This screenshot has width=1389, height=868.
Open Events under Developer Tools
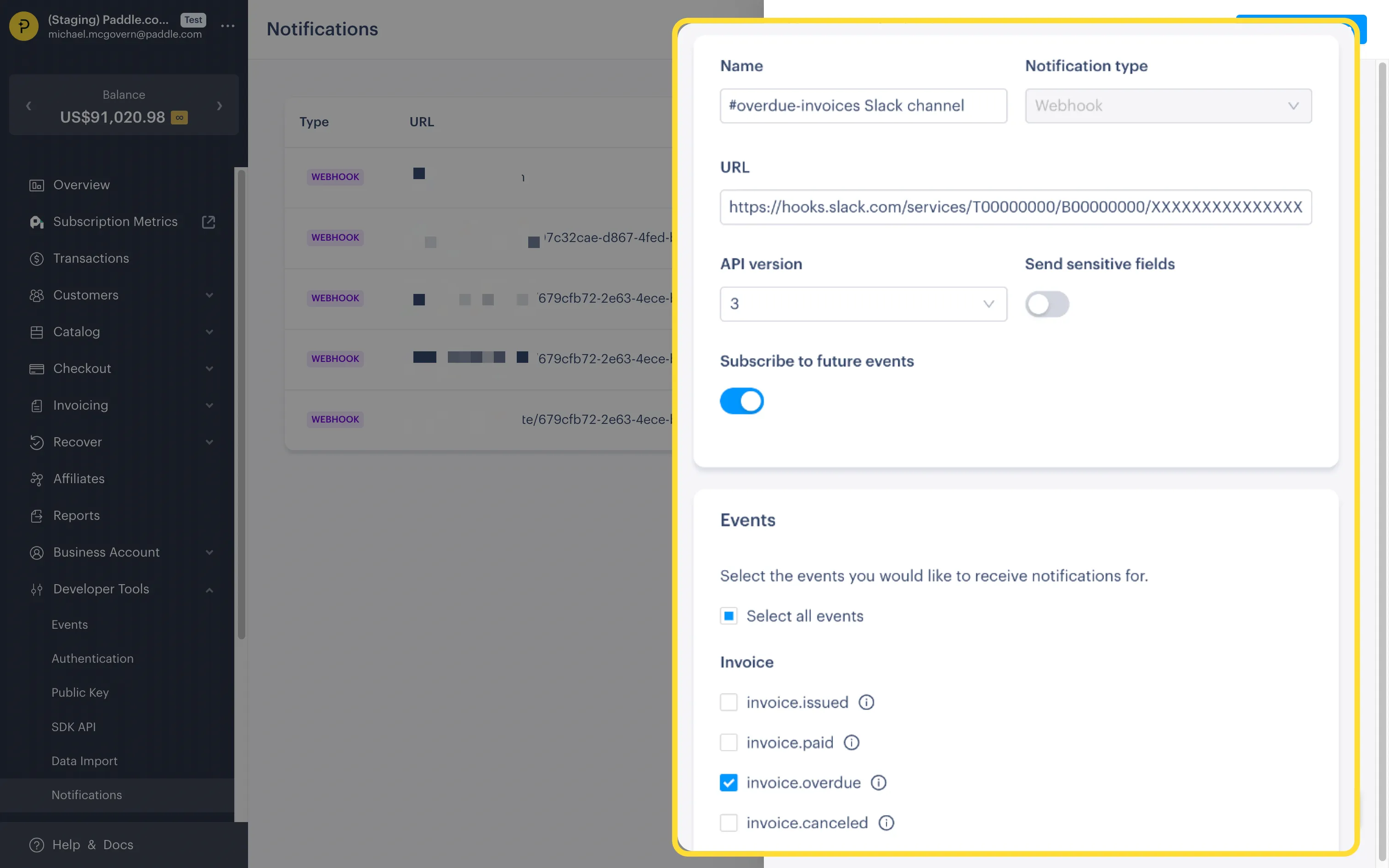pyautogui.click(x=69, y=625)
